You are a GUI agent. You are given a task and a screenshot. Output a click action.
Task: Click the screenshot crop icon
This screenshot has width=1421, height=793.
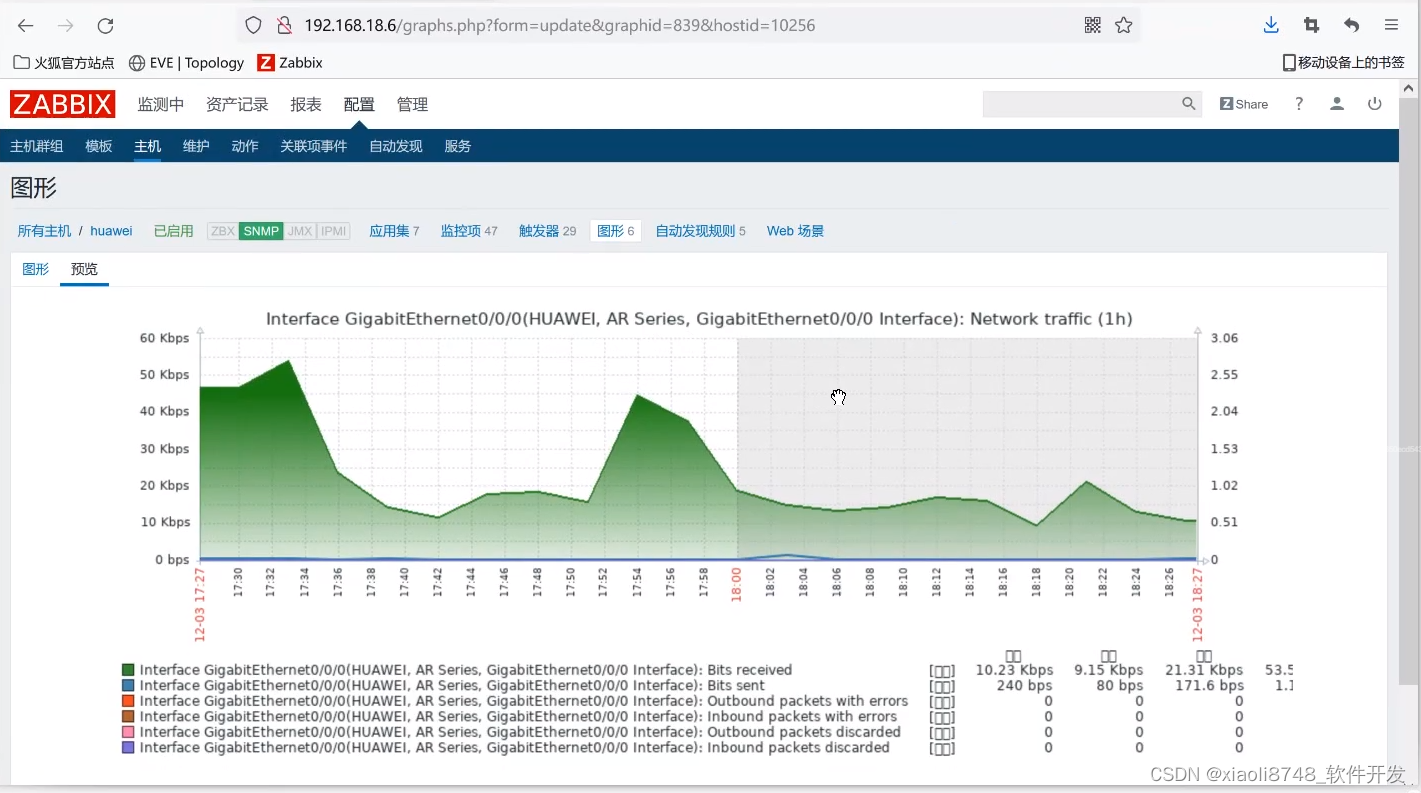(1311, 25)
